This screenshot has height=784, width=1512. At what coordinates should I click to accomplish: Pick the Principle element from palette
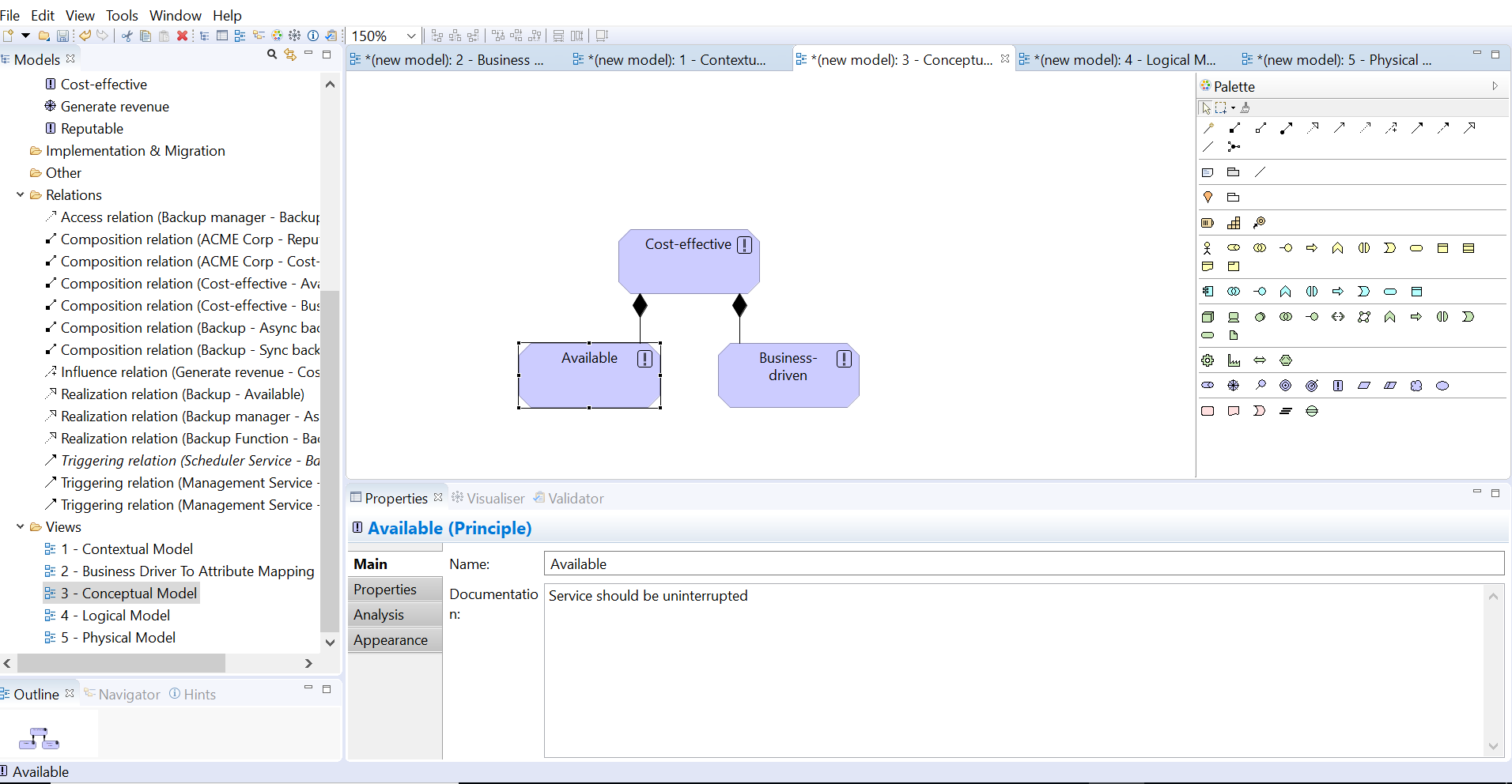1337,386
